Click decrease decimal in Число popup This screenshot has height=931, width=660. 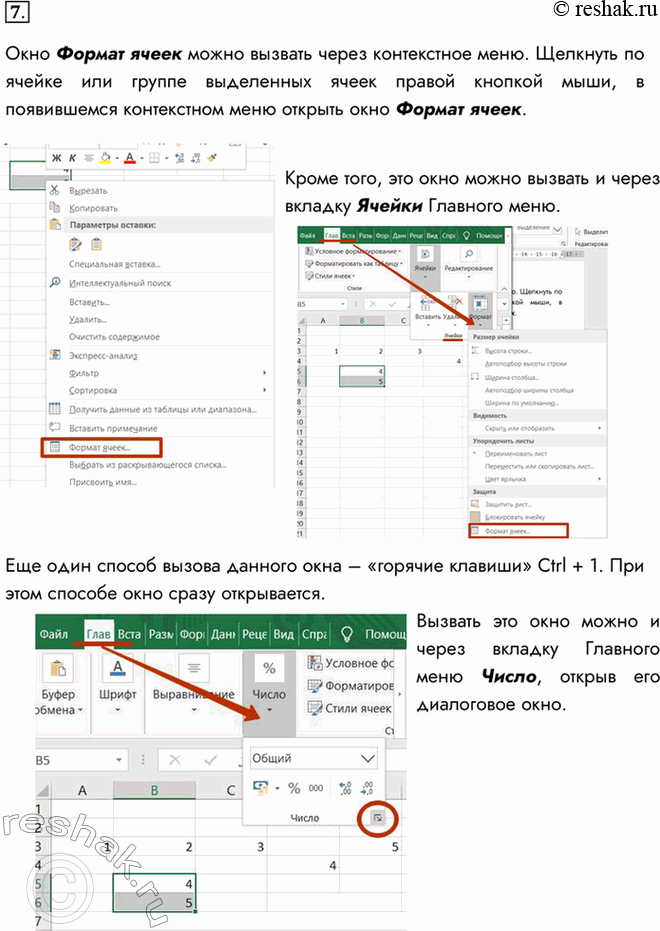coord(367,788)
